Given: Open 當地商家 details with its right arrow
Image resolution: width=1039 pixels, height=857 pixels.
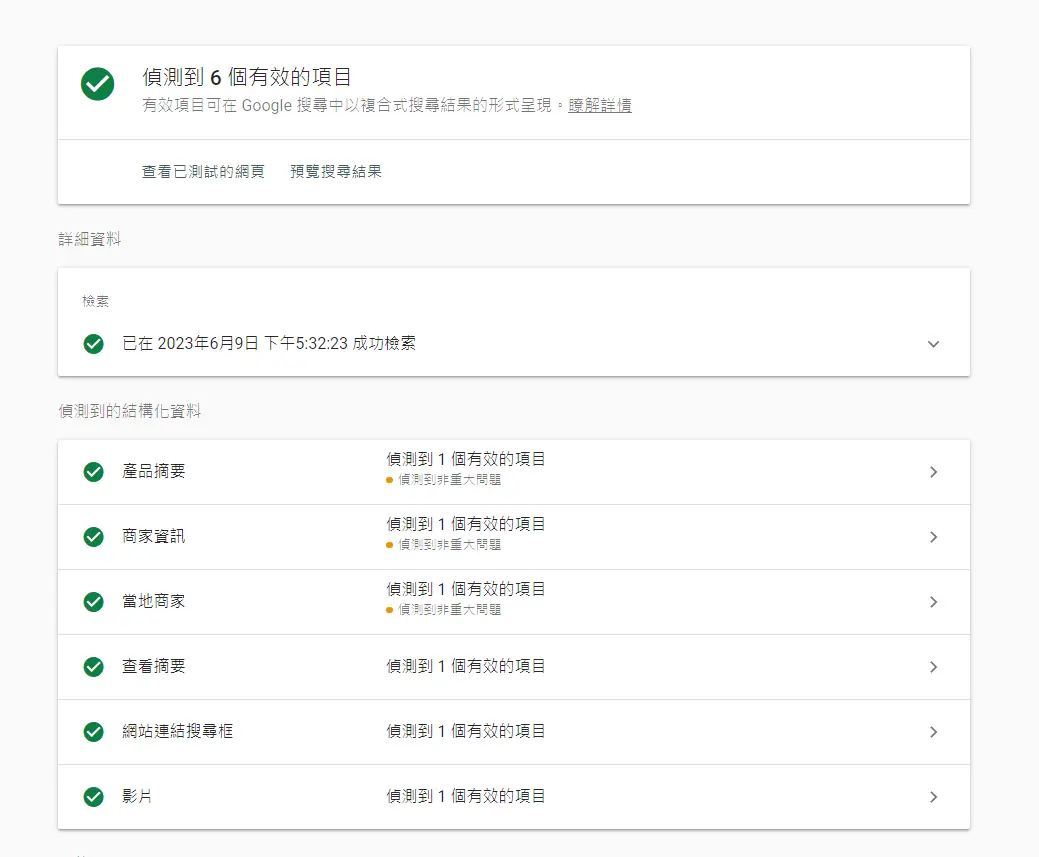Looking at the screenshot, I should [x=933, y=602].
